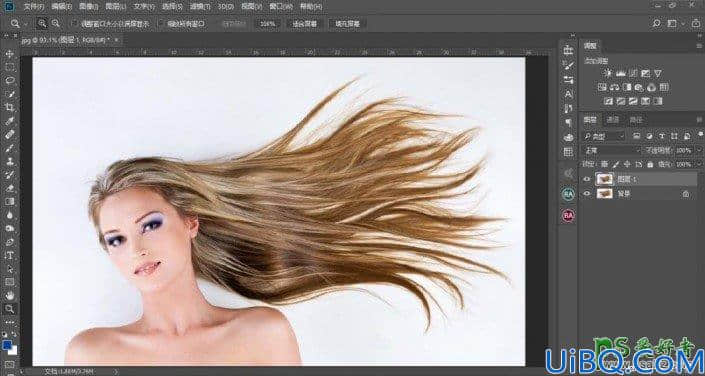Select the Clone Stamp tool
Image resolution: width=705 pixels, height=376 pixels.
(x=9, y=161)
